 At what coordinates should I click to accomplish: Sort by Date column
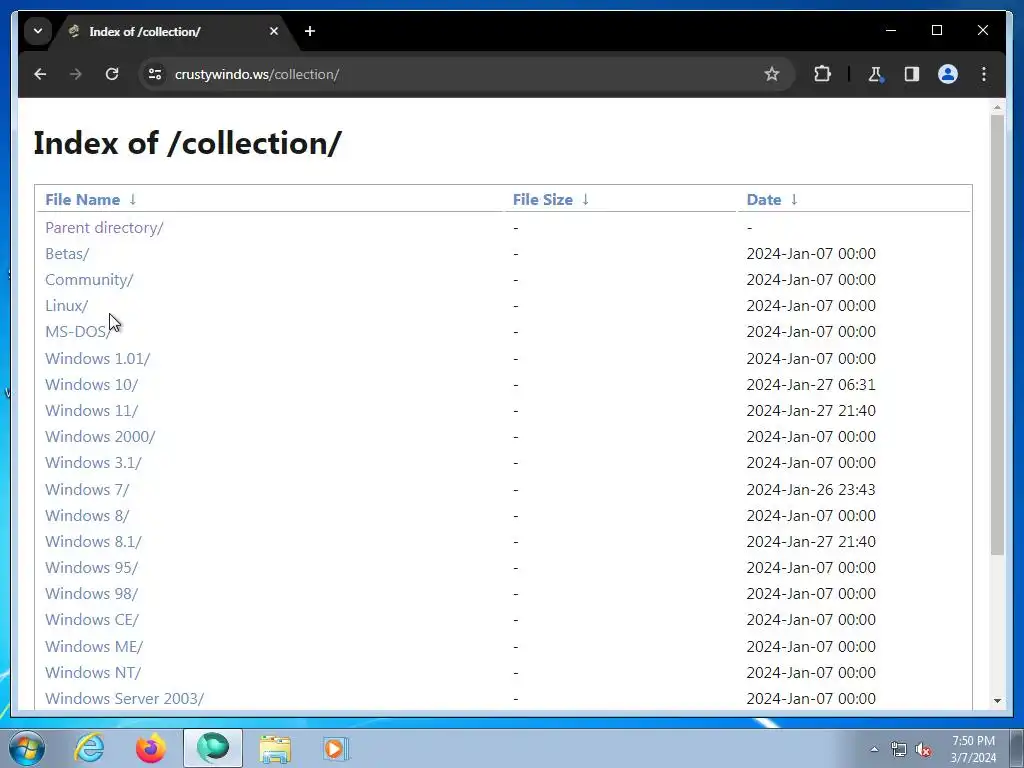point(763,200)
